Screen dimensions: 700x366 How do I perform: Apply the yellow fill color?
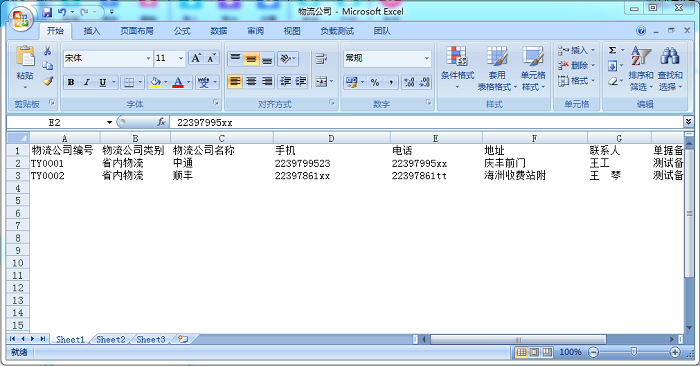pos(155,82)
